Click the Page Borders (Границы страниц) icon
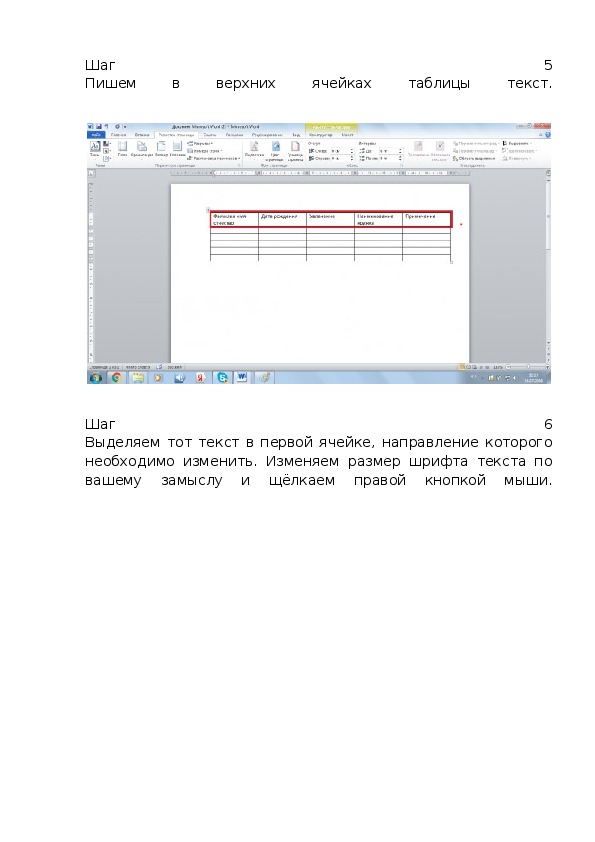595x842 pixels. pos(295,151)
